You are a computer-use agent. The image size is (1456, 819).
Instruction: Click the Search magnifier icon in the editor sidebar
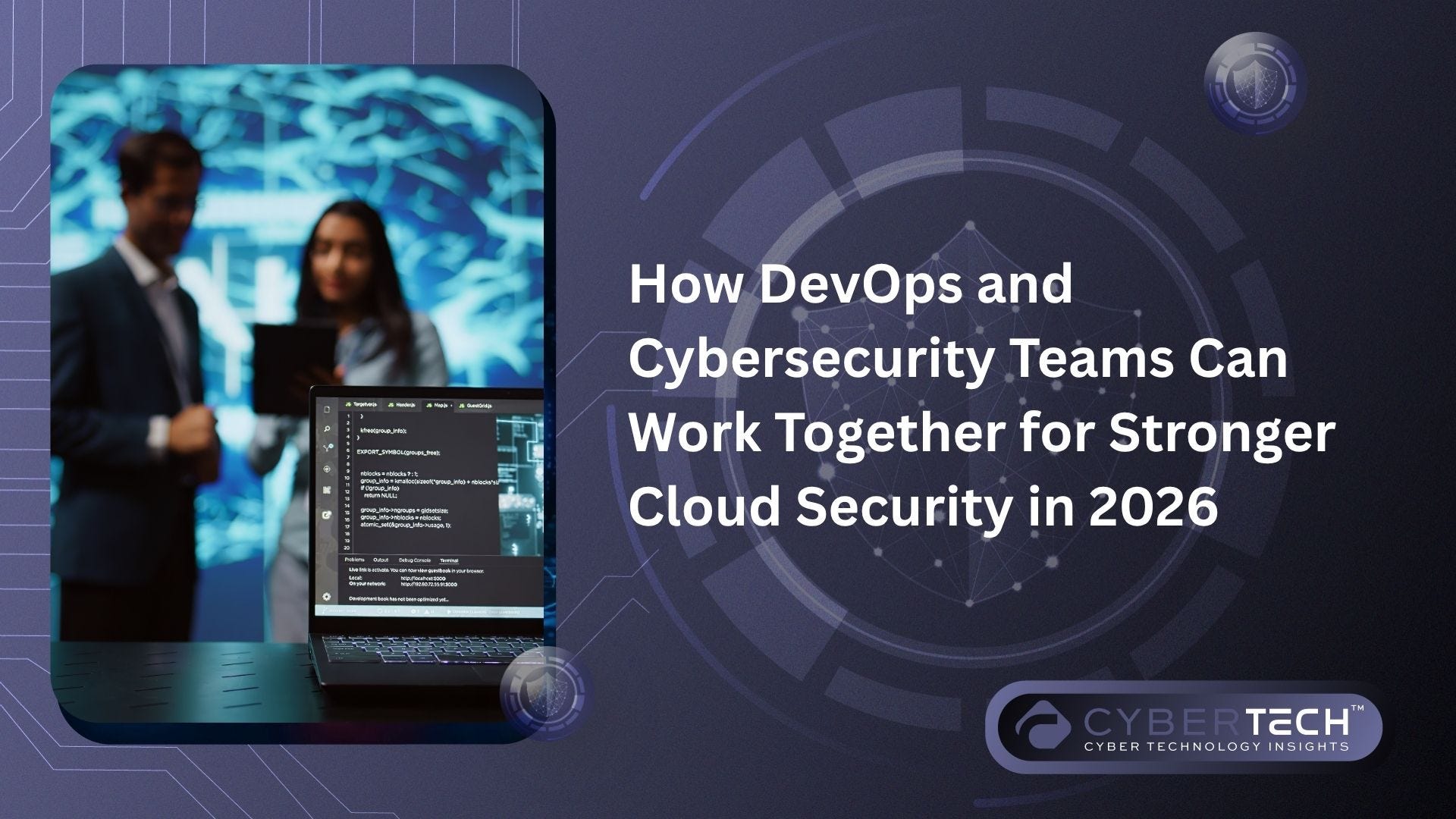[x=327, y=429]
